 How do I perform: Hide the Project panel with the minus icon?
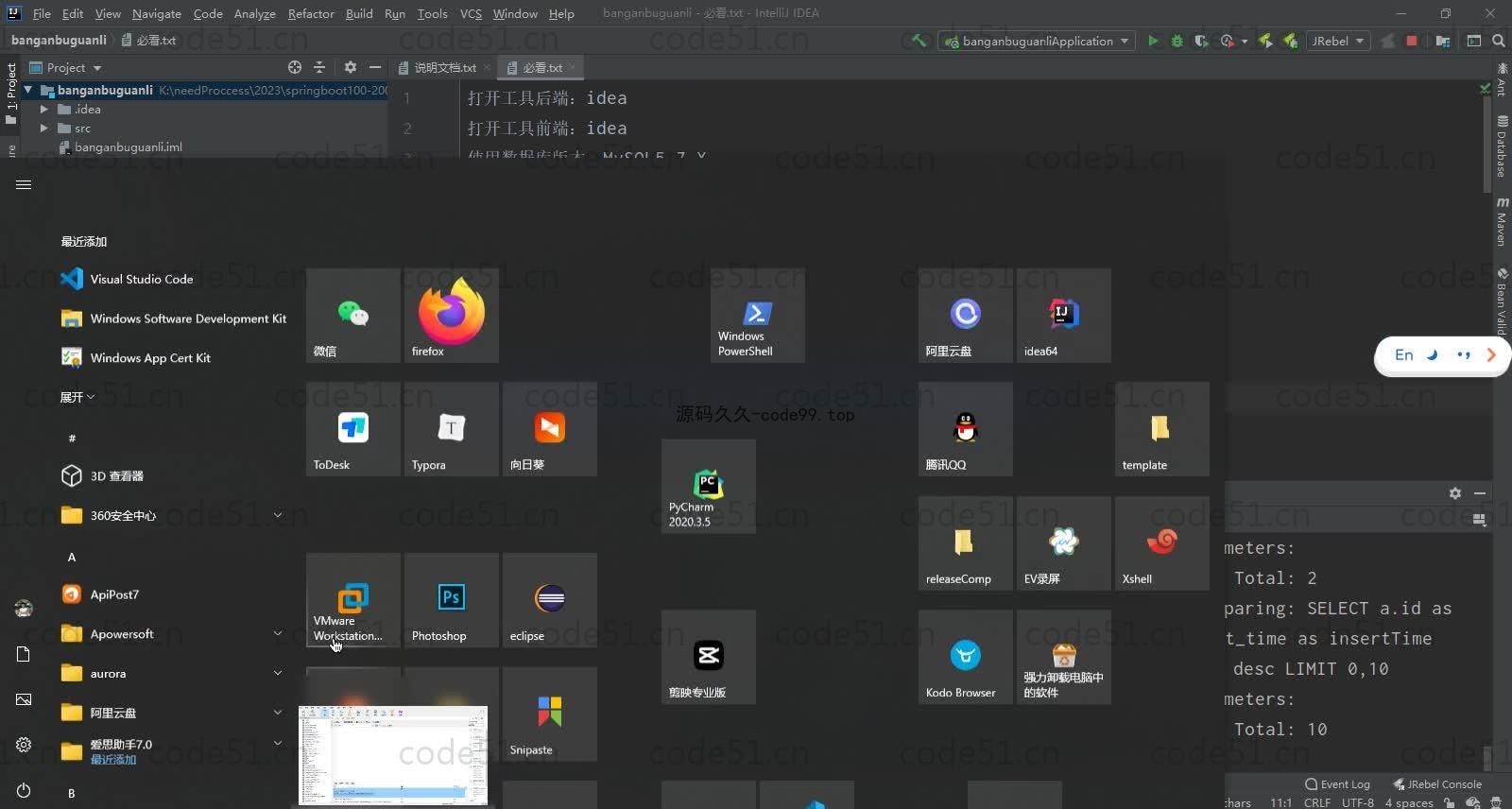point(375,67)
